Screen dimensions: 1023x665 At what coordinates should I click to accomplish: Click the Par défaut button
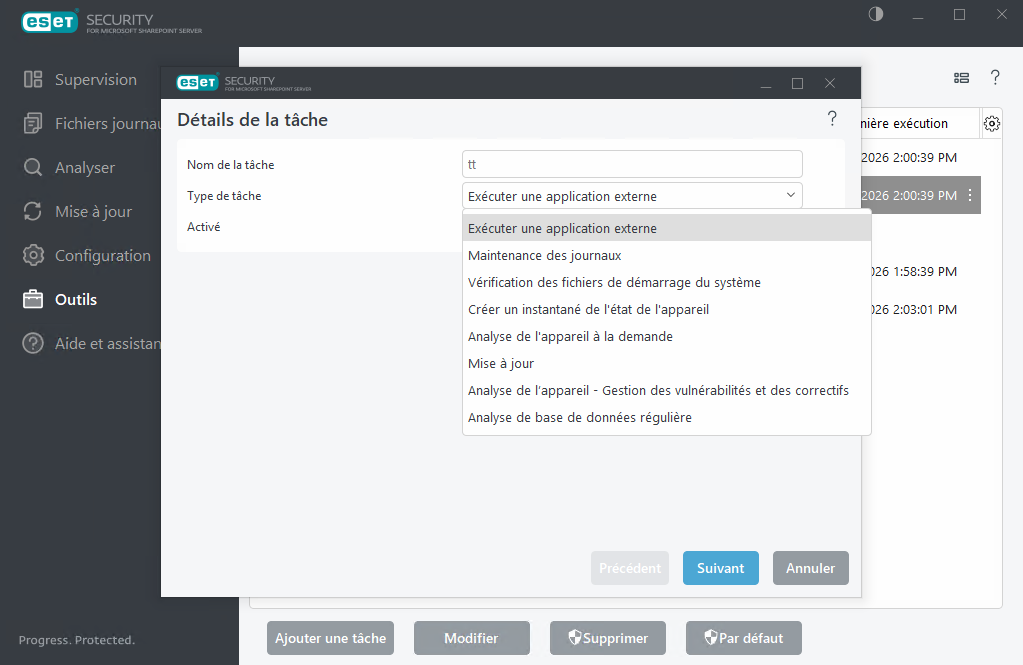[743, 638]
